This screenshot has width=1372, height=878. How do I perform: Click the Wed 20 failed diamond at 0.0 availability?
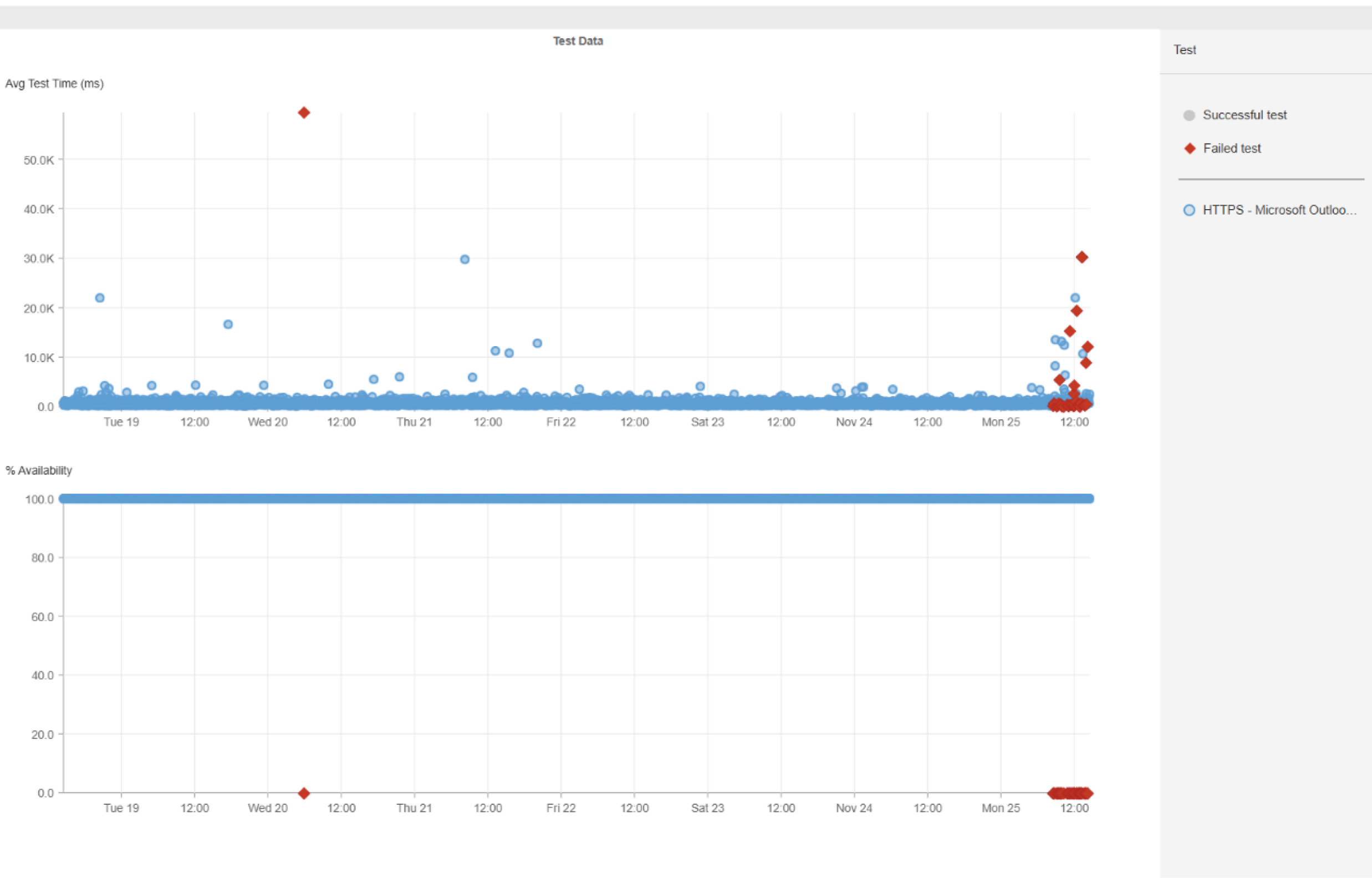pos(304,793)
